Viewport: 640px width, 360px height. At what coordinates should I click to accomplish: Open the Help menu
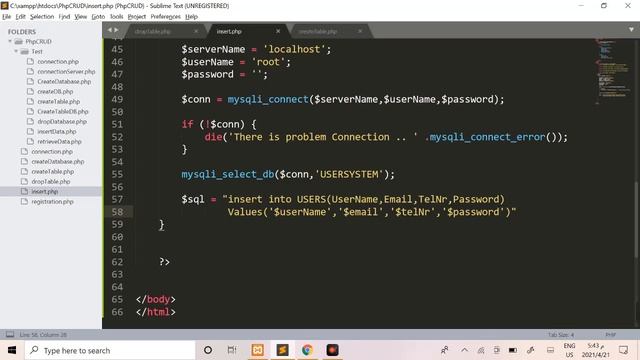pos(191,17)
